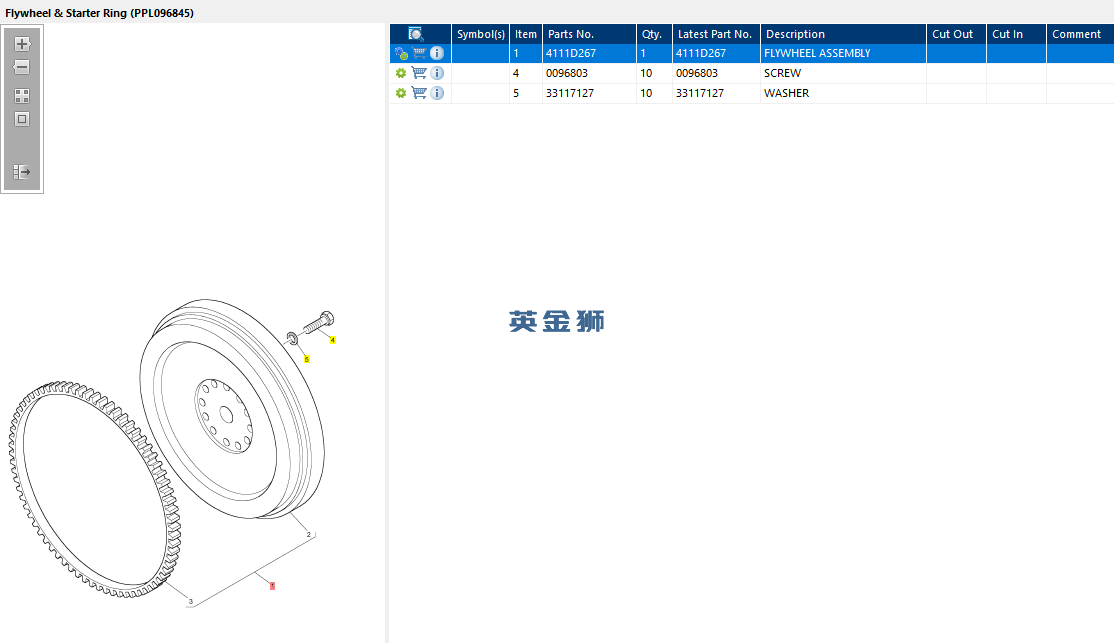
Task: Click the Cut In column header
Action: 1016,34
